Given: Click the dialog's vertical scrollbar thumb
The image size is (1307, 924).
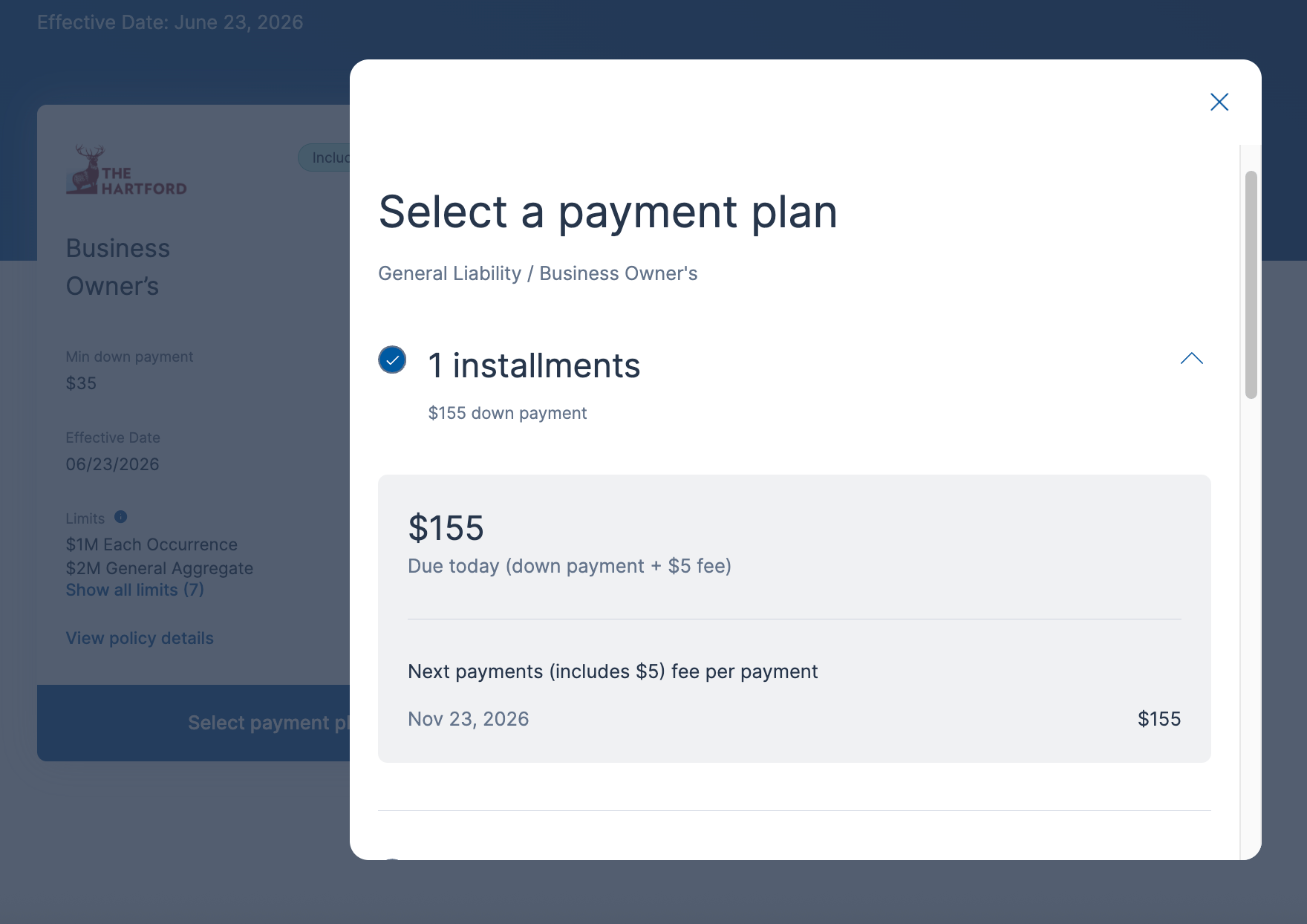Looking at the screenshot, I should 1251,285.
